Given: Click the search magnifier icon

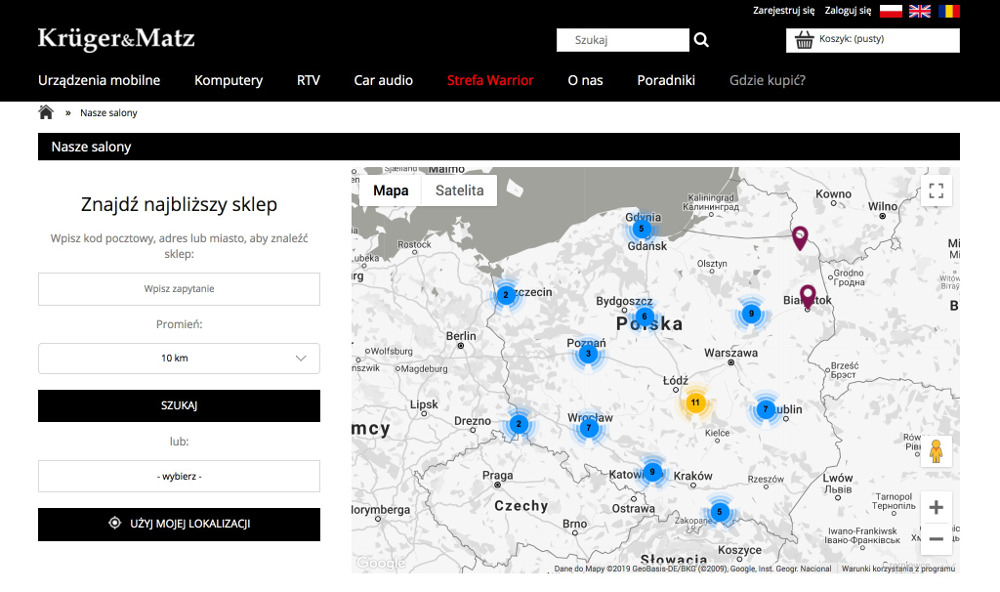Looking at the screenshot, I should point(701,40).
